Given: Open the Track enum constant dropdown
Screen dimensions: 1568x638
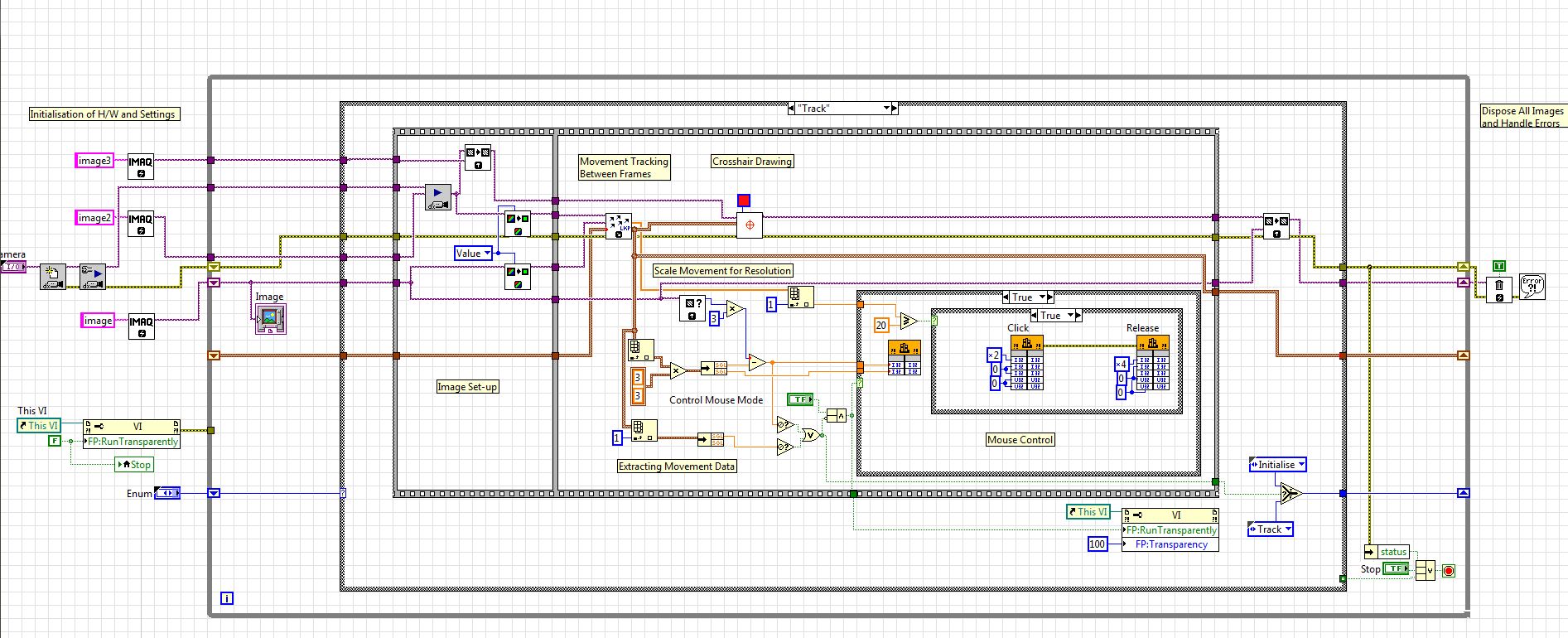Looking at the screenshot, I should click(1287, 529).
